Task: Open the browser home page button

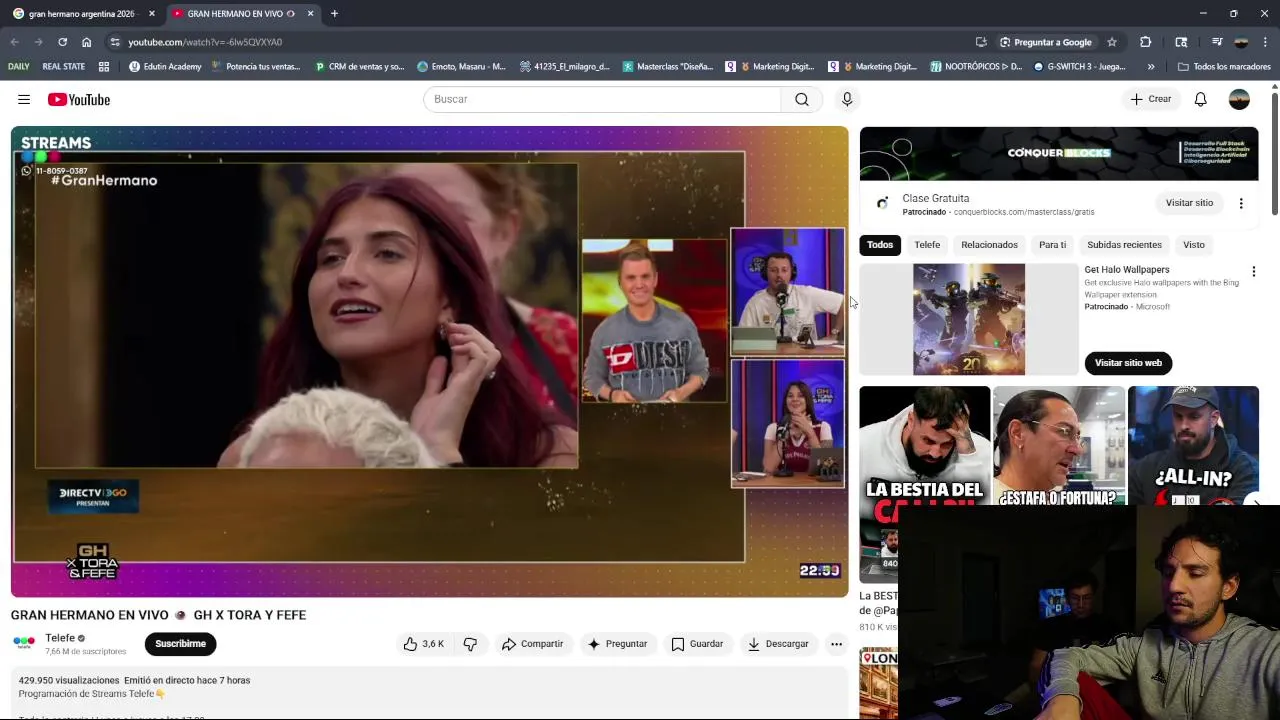Action: pyautogui.click(x=86, y=42)
